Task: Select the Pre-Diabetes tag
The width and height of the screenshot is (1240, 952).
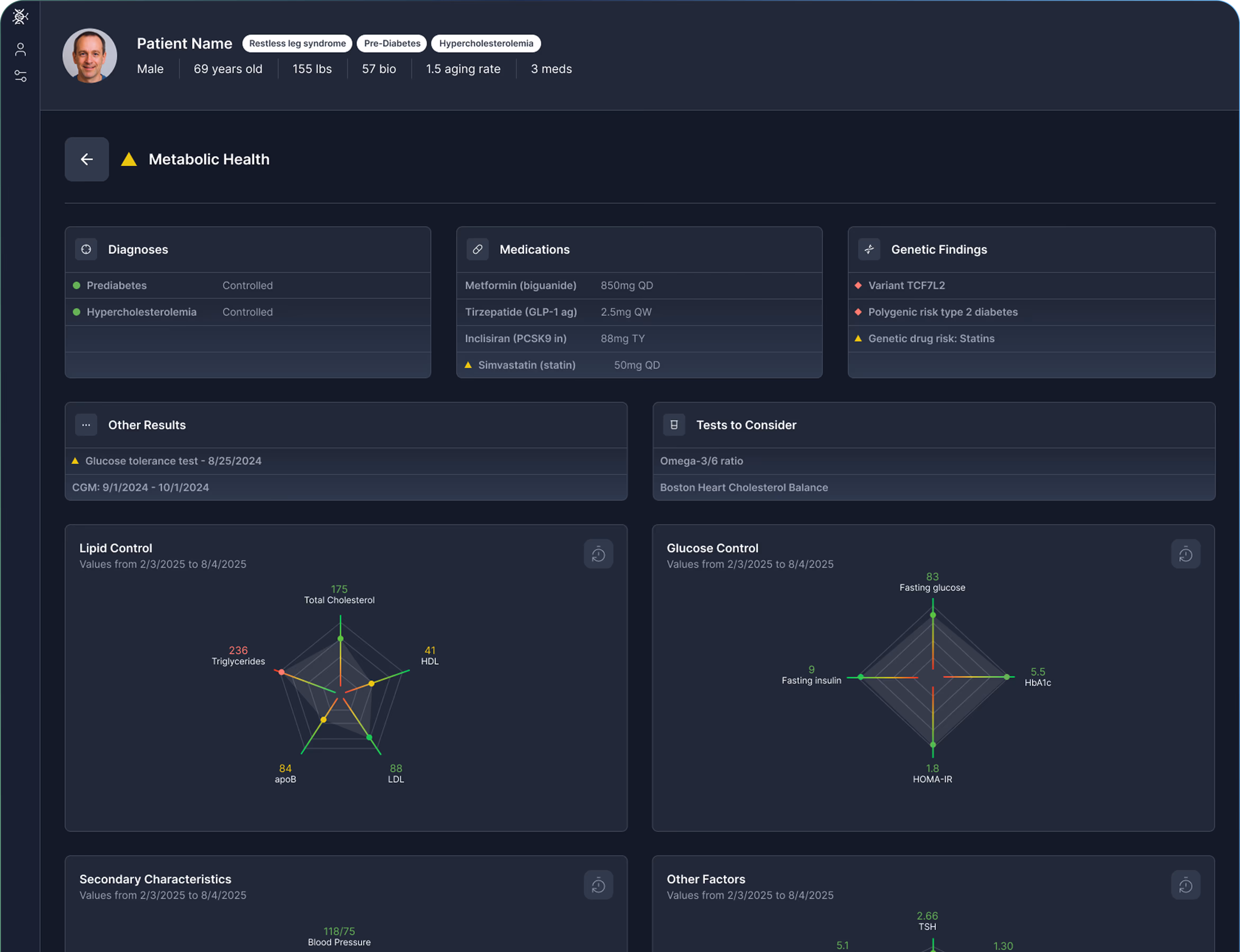Action: click(x=392, y=44)
